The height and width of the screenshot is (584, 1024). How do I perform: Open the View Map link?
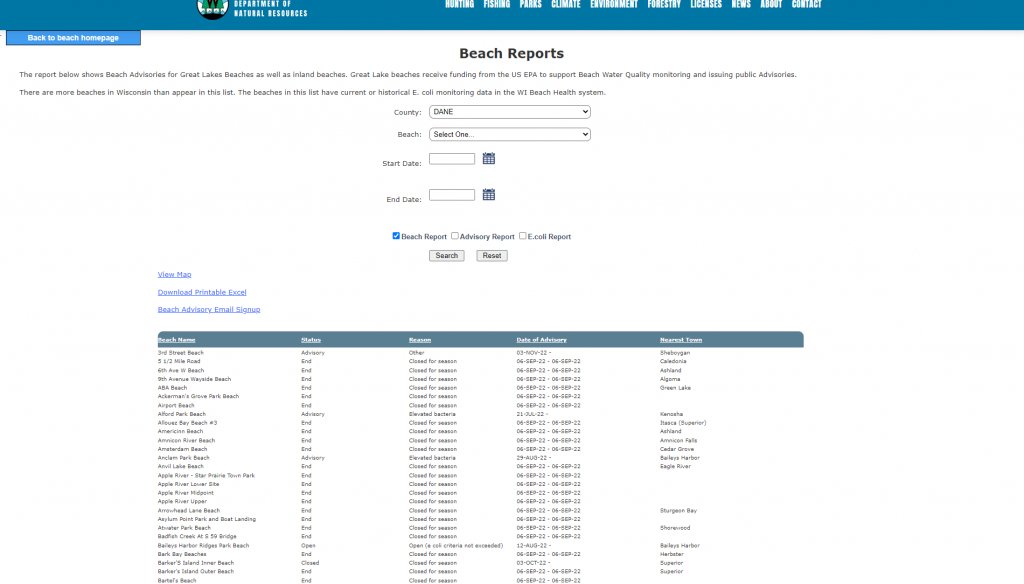point(174,274)
